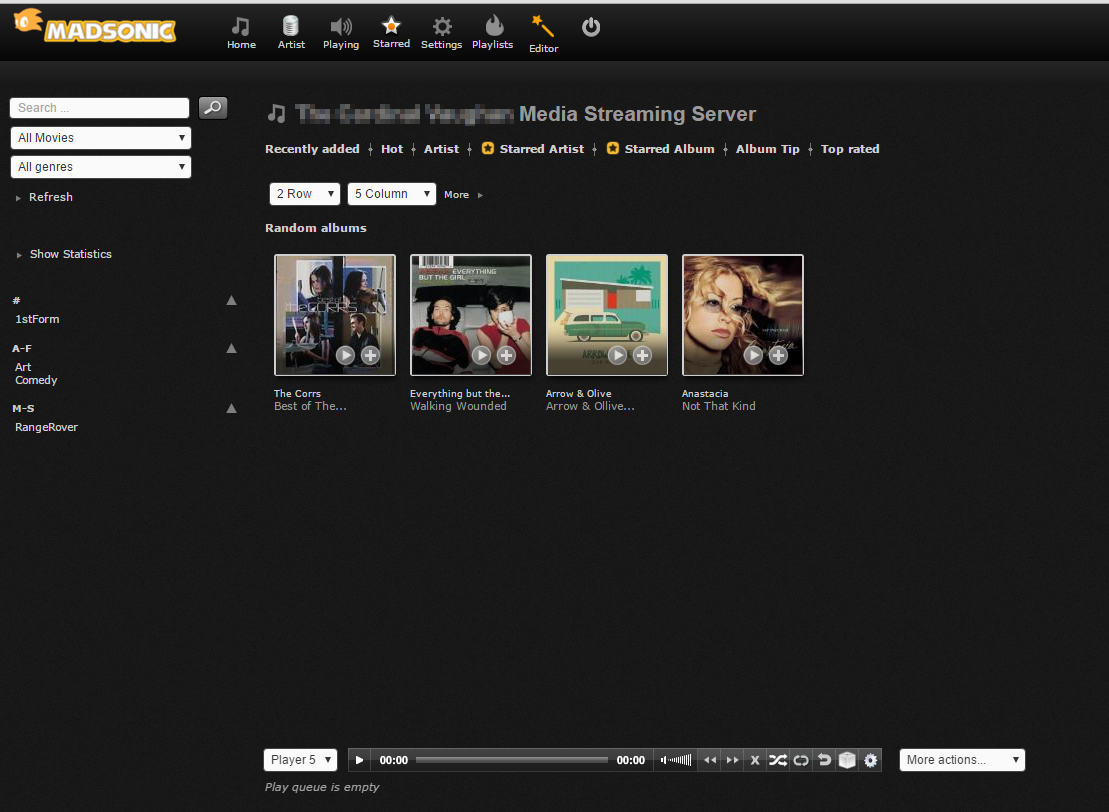Click the Show Statistics link
The width and height of the screenshot is (1109, 812).
[x=70, y=254]
